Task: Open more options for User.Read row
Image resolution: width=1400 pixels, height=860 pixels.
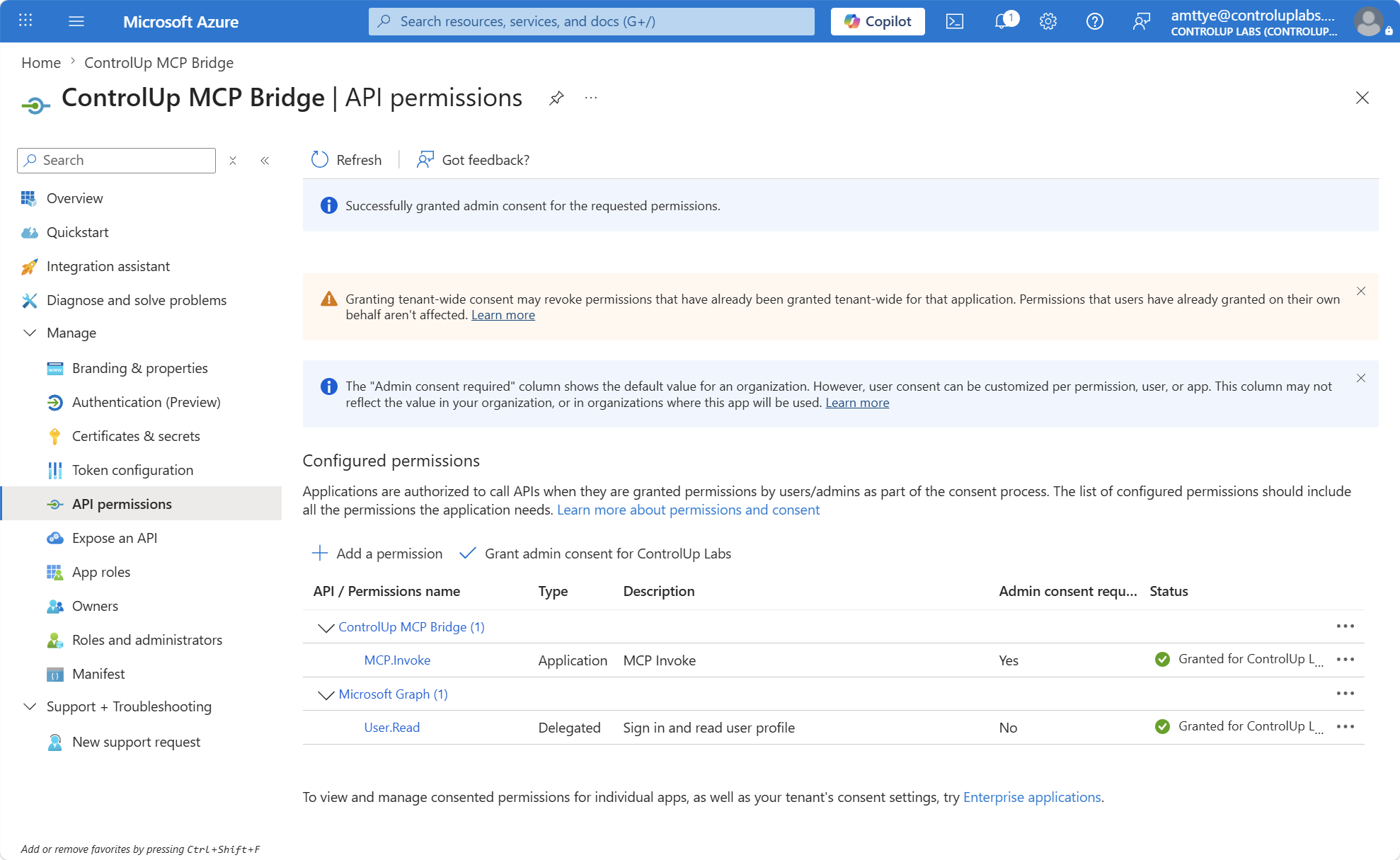Action: coord(1345,727)
